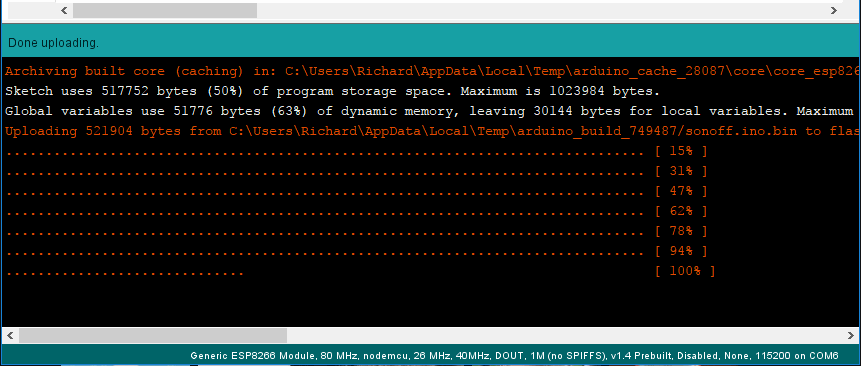Click the 94% upload progress indicator
This screenshot has height=366, width=861.
point(681,251)
